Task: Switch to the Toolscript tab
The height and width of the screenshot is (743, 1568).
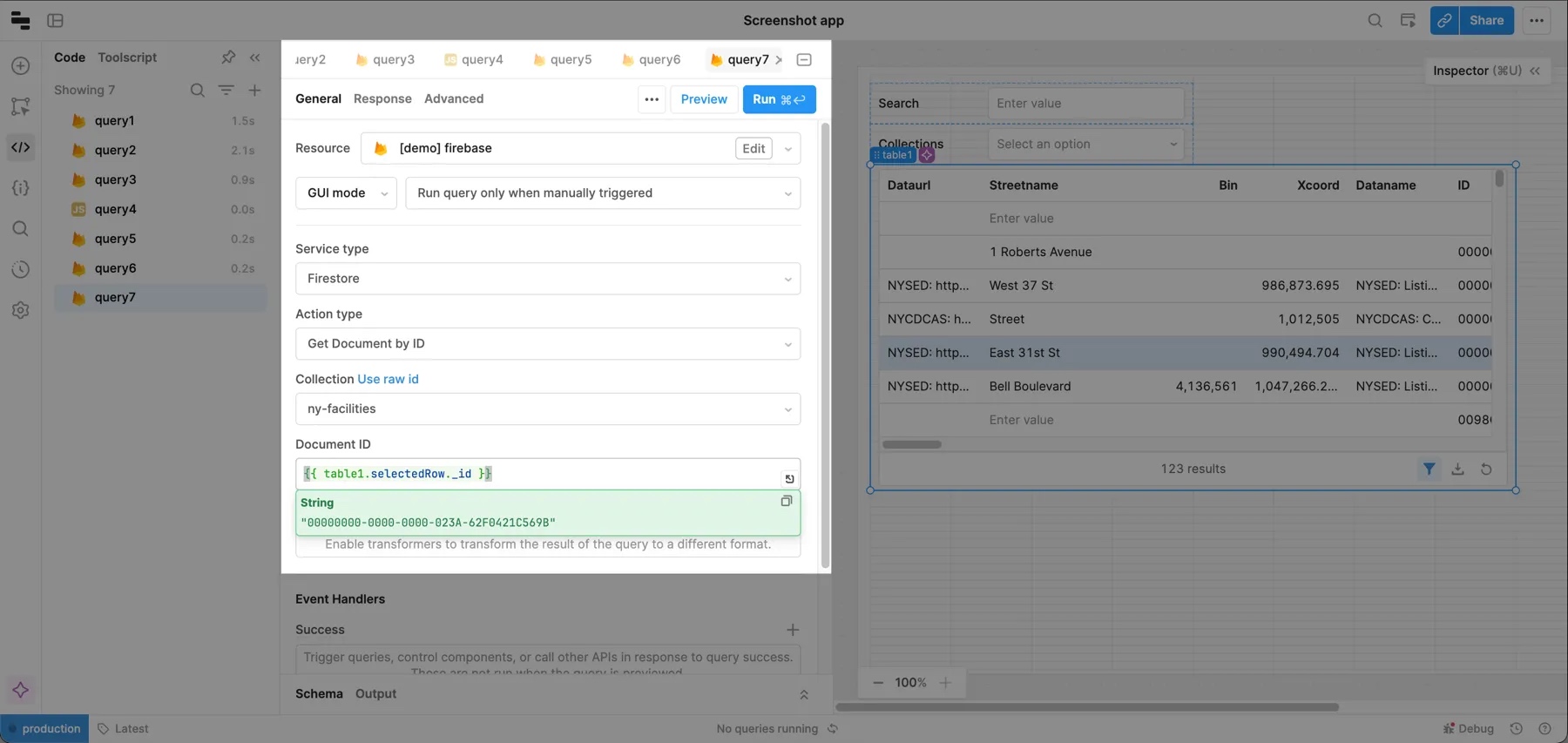Action: pos(127,57)
